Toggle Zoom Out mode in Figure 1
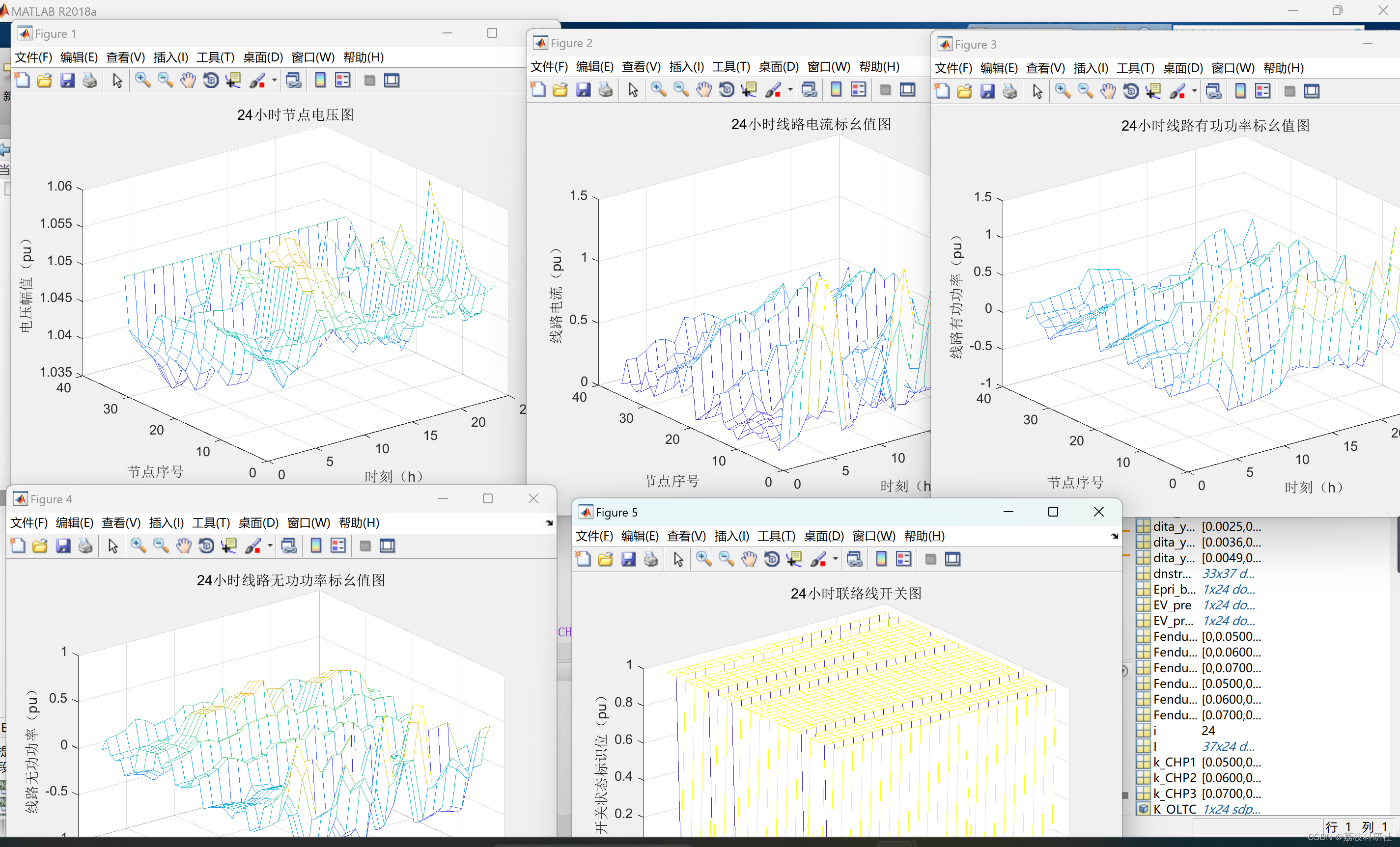Viewport: 1400px width, 847px height. (x=166, y=81)
